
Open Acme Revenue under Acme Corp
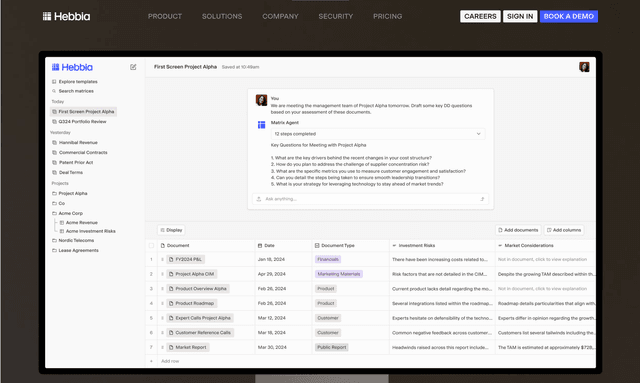tap(79, 223)
